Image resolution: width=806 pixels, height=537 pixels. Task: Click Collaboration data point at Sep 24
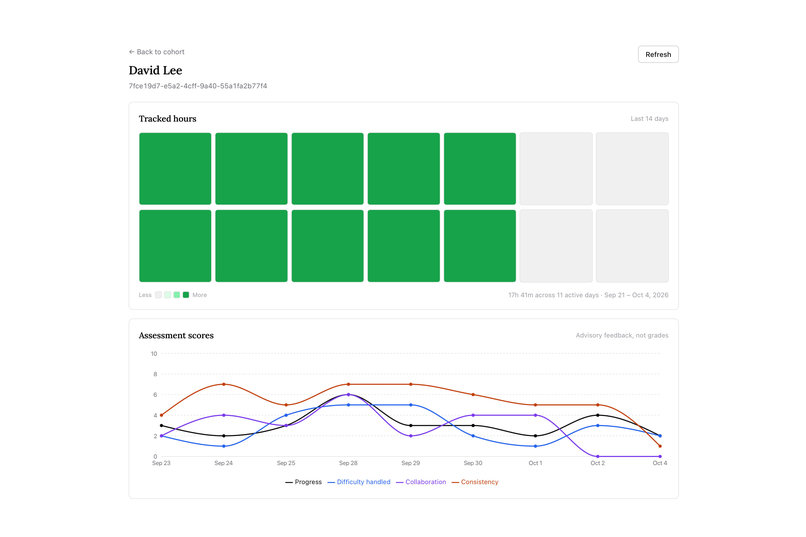pos(224,415)
